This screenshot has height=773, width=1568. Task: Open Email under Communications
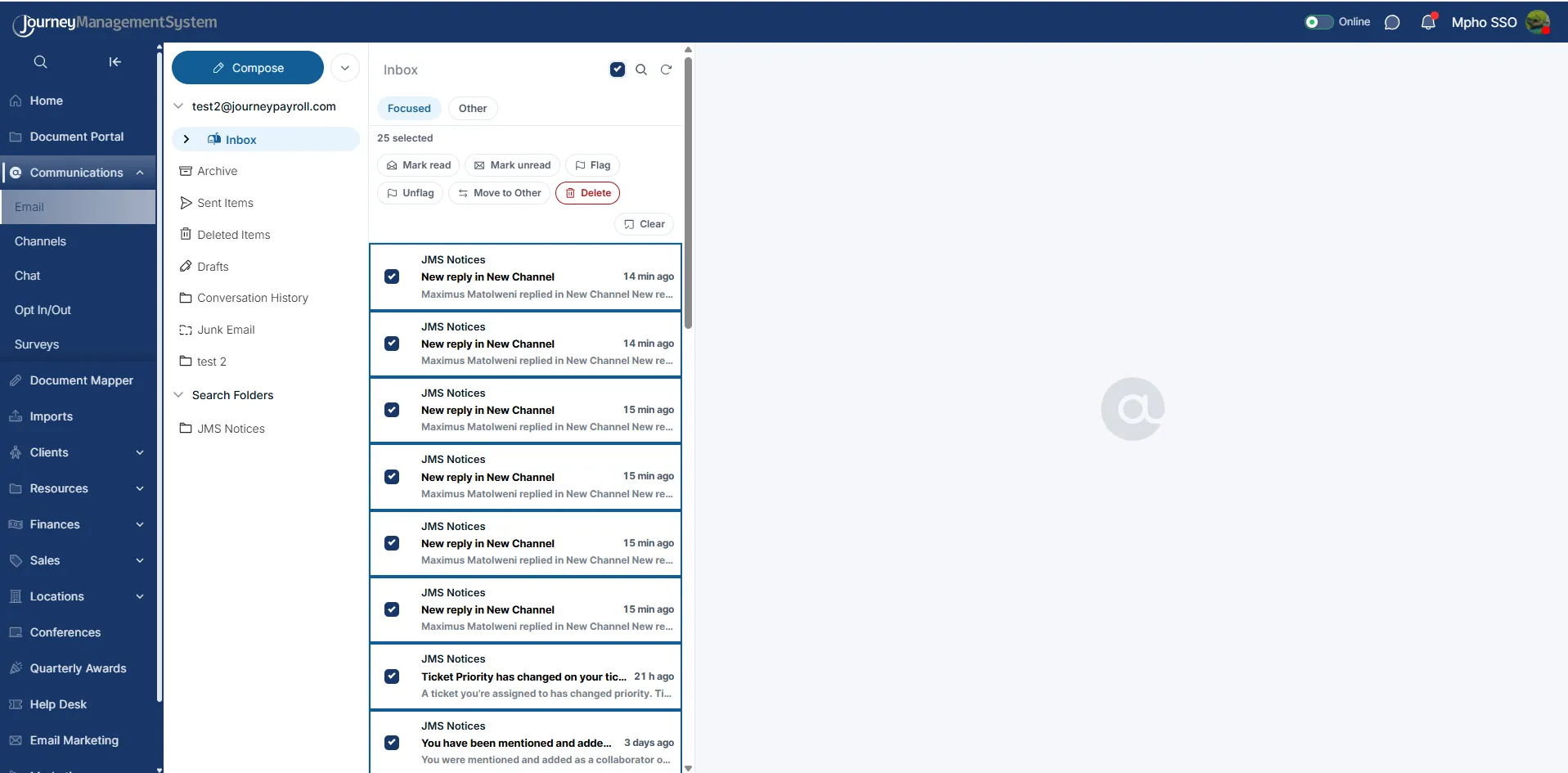point(78,207)
